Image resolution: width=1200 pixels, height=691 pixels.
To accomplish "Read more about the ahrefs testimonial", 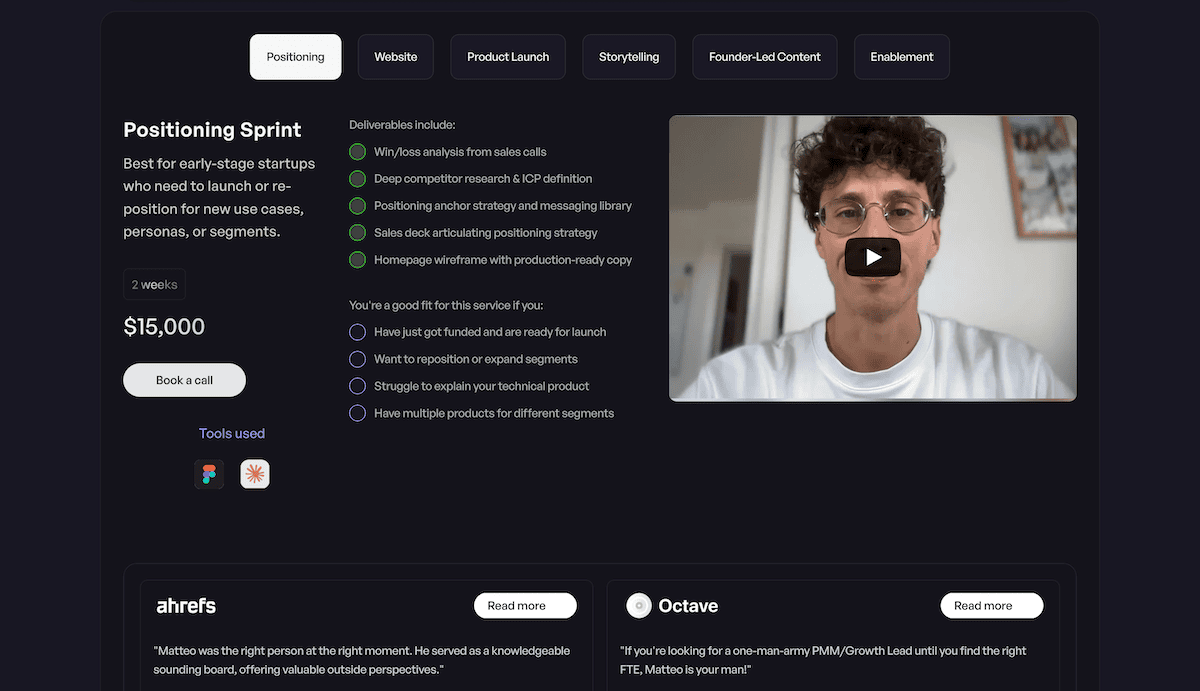I will 525,605.
